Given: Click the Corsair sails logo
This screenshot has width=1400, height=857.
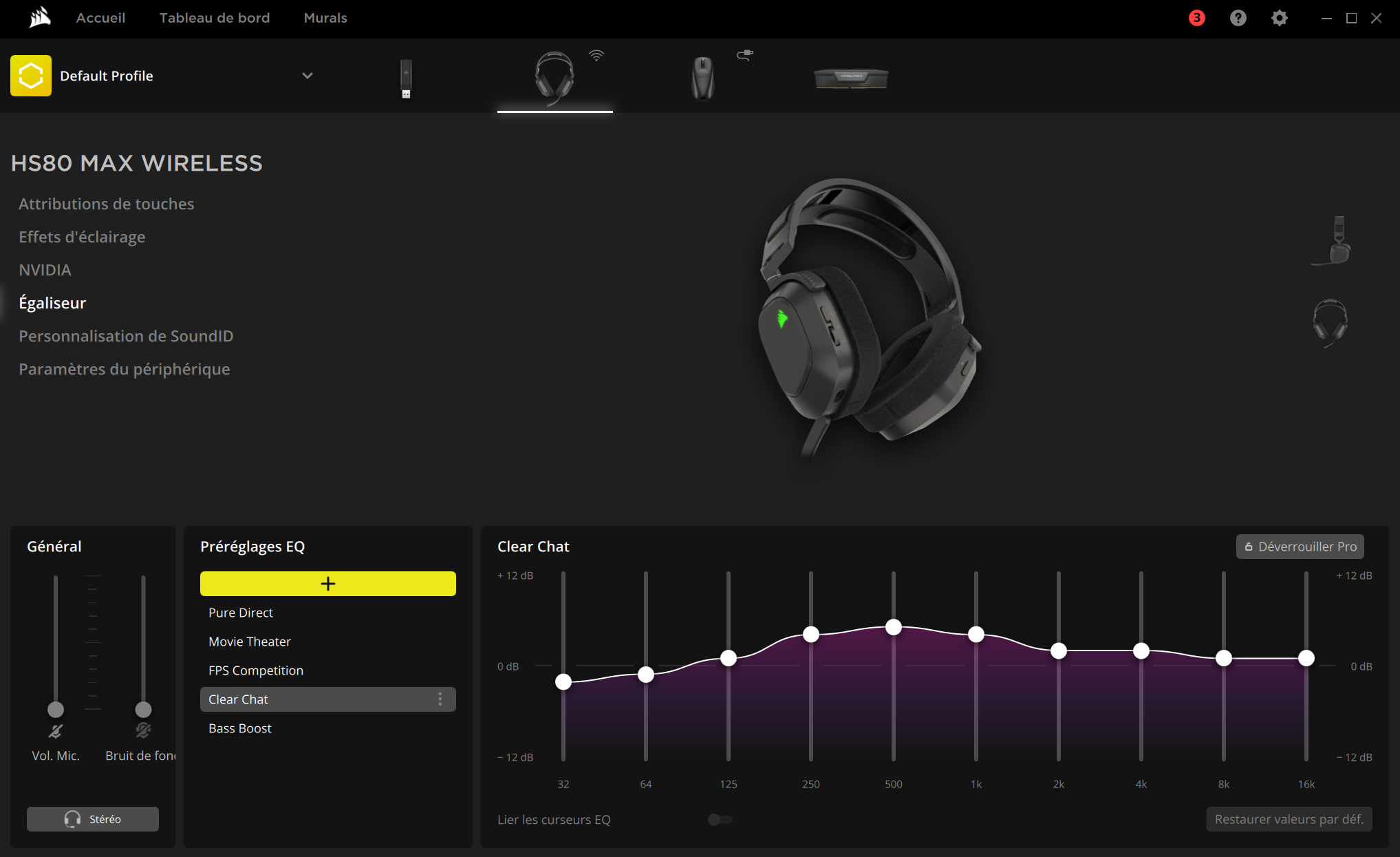Looking at the screenshot, I should click(x=40, y=17).
